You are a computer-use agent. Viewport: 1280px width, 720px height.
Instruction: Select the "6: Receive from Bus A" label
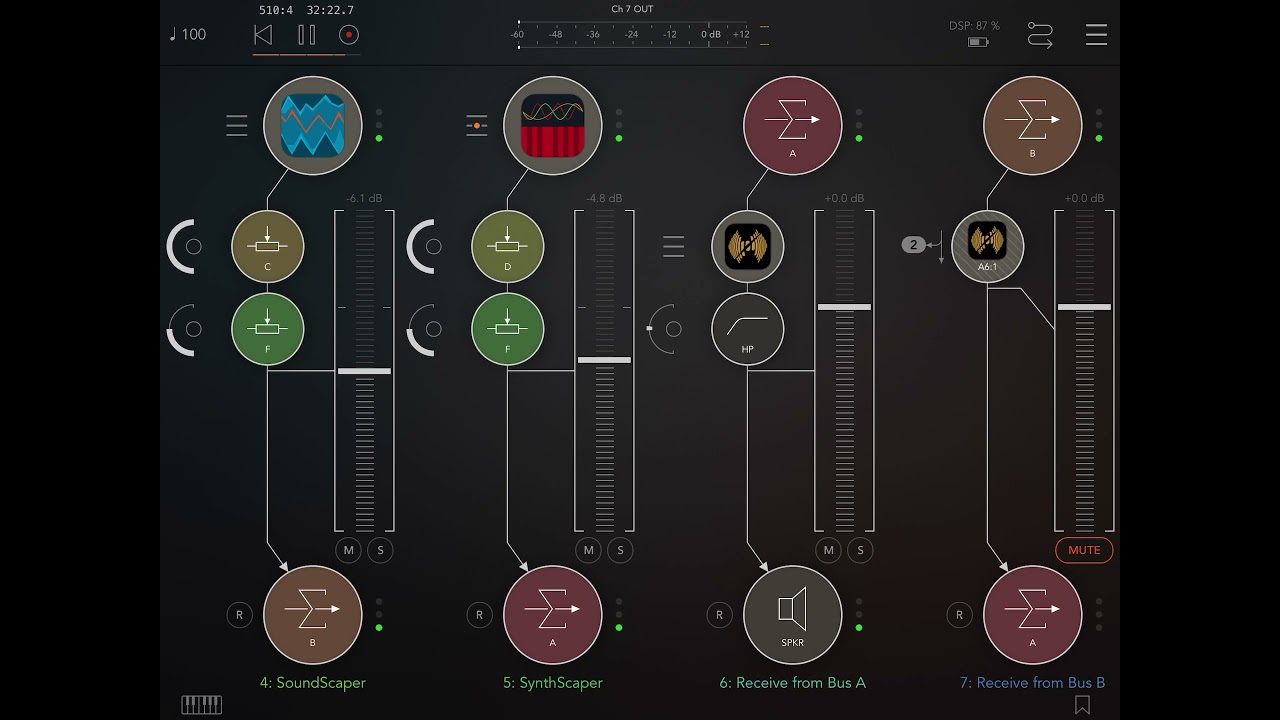(793, 683)
